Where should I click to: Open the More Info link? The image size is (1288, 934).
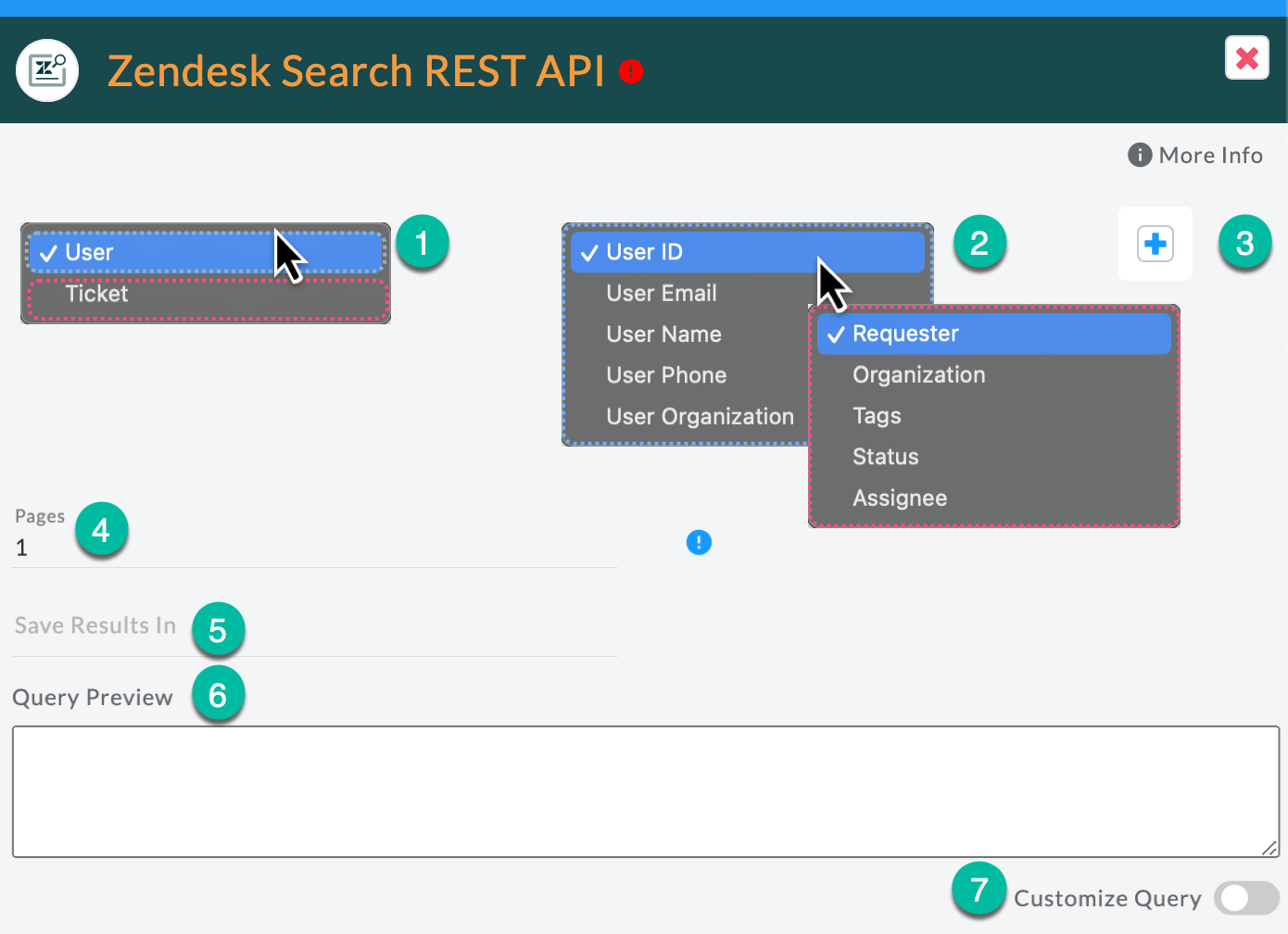[x=1195, y=155]
